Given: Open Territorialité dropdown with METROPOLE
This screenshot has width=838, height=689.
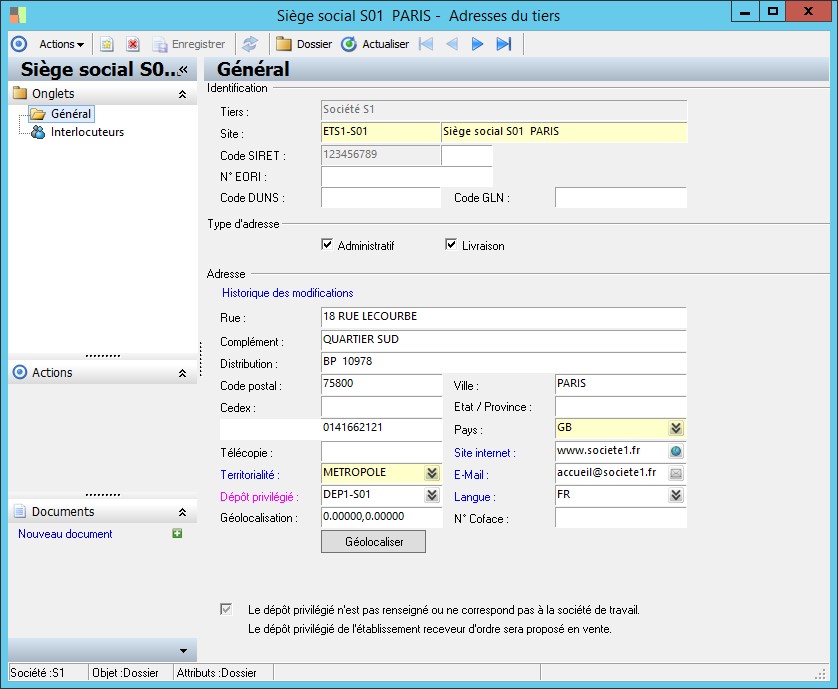Looking at the screenshot, I should click(432, 473).
